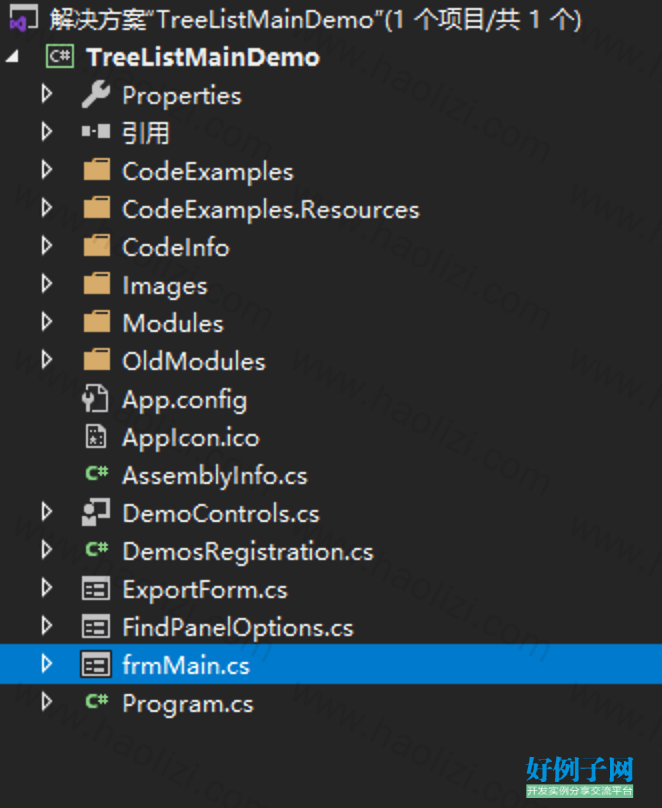Expand the FindPanelOptions.cs node
662x808 pixels.
point(47,626)
